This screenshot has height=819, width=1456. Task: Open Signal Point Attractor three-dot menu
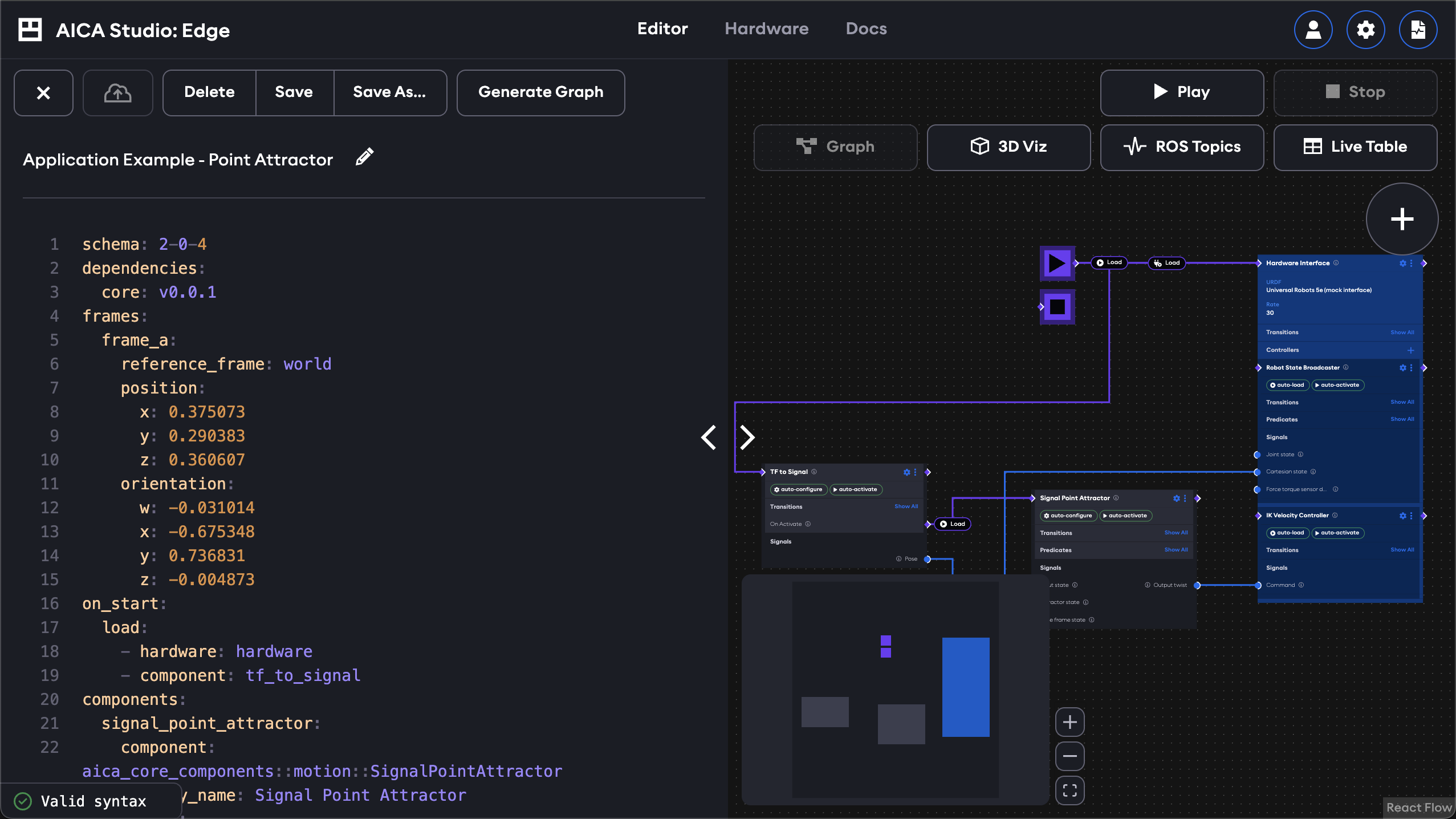coord(1185,498)
